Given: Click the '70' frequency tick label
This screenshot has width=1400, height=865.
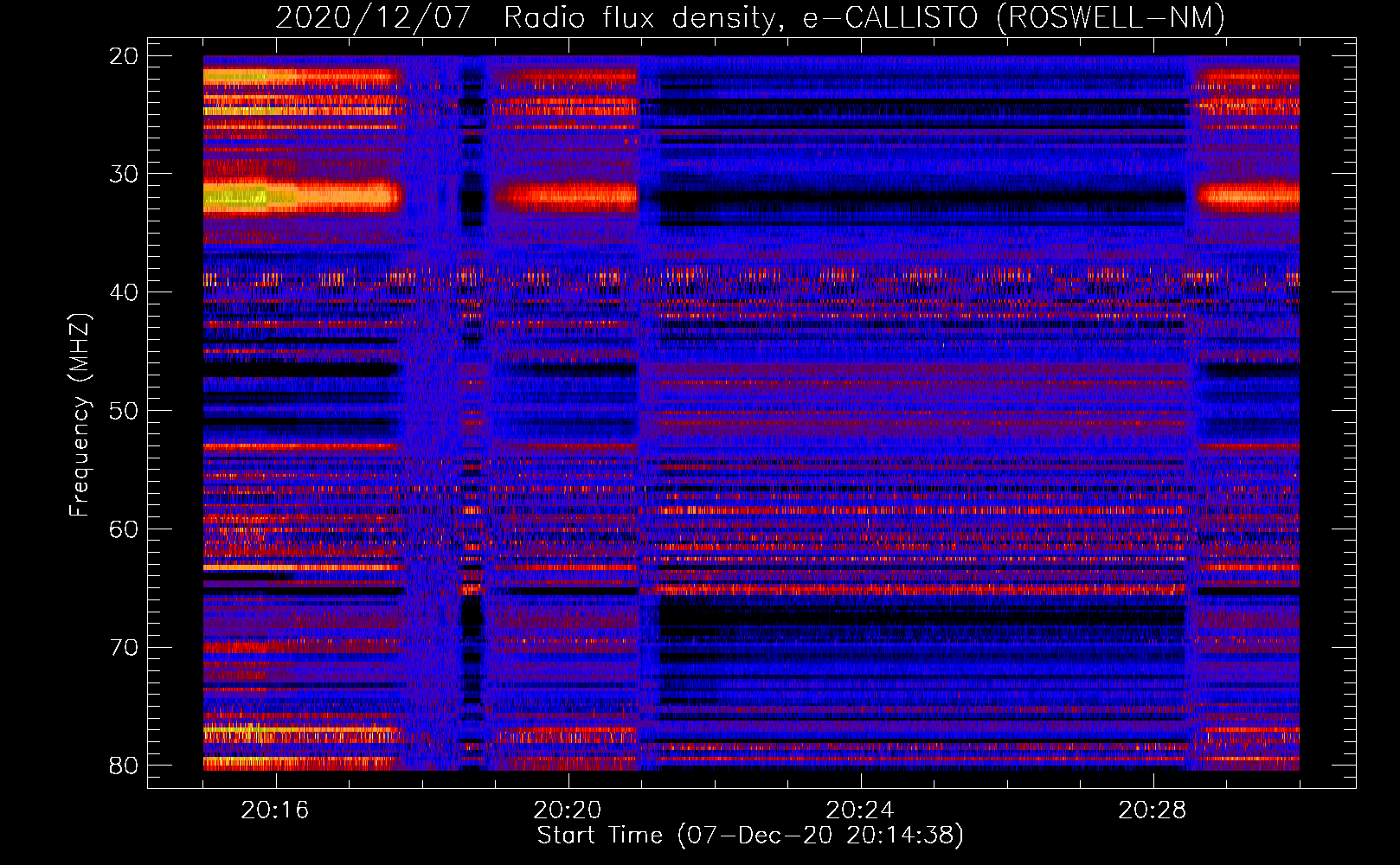Looking at the screenshot, I should (124, 648).
